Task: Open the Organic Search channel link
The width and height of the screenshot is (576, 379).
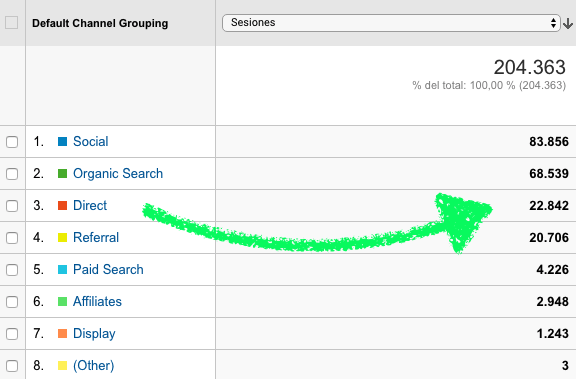Action: 118,173
